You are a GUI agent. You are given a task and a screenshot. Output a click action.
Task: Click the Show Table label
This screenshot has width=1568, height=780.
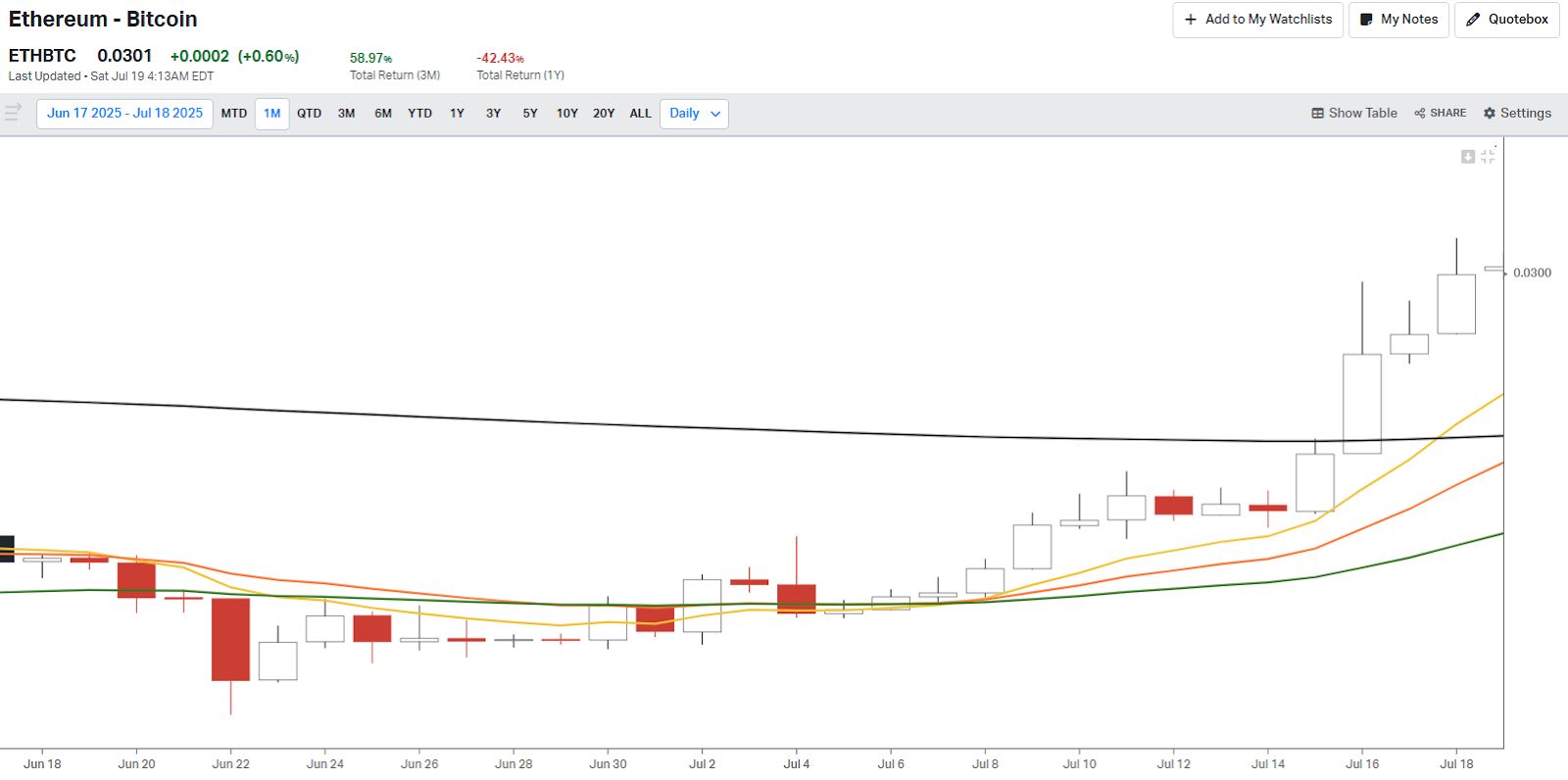point(1363,114)
